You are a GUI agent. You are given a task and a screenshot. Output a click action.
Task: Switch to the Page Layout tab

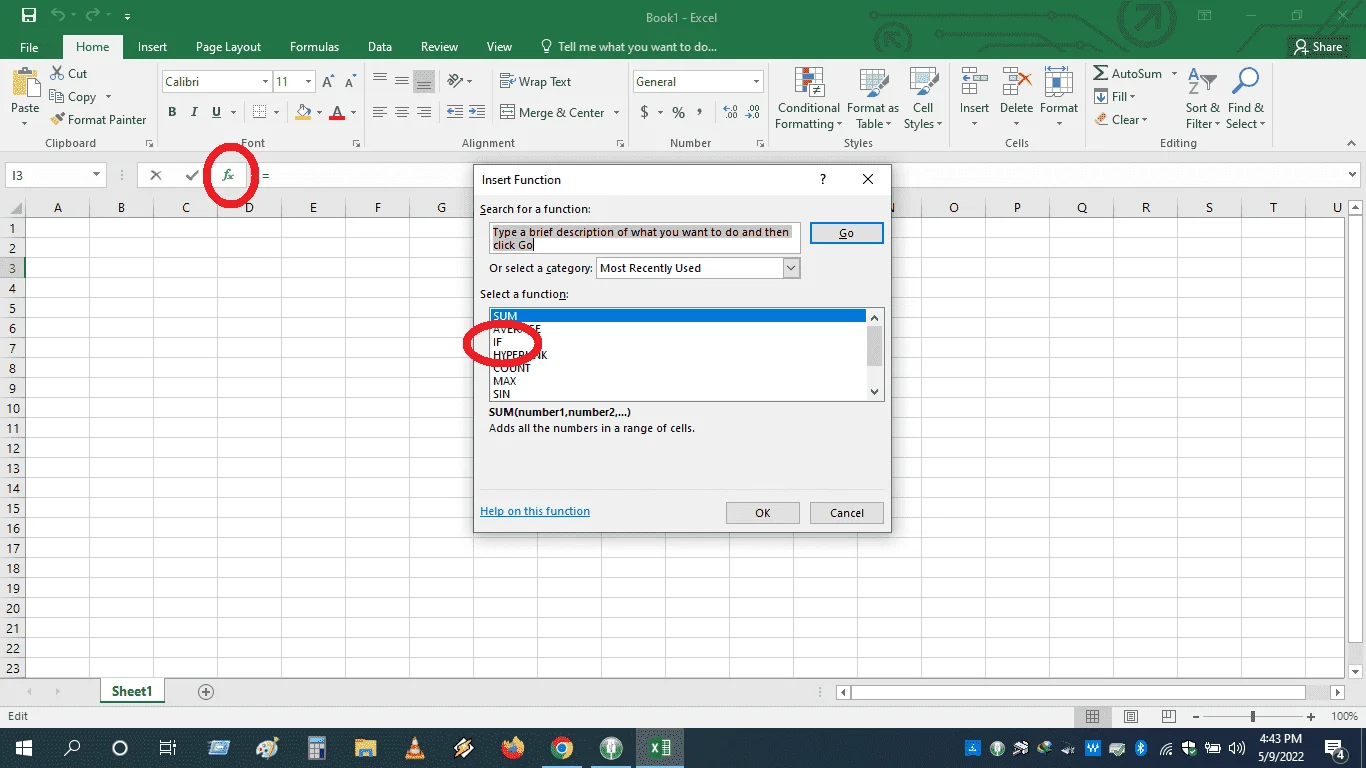coord(228,47)
